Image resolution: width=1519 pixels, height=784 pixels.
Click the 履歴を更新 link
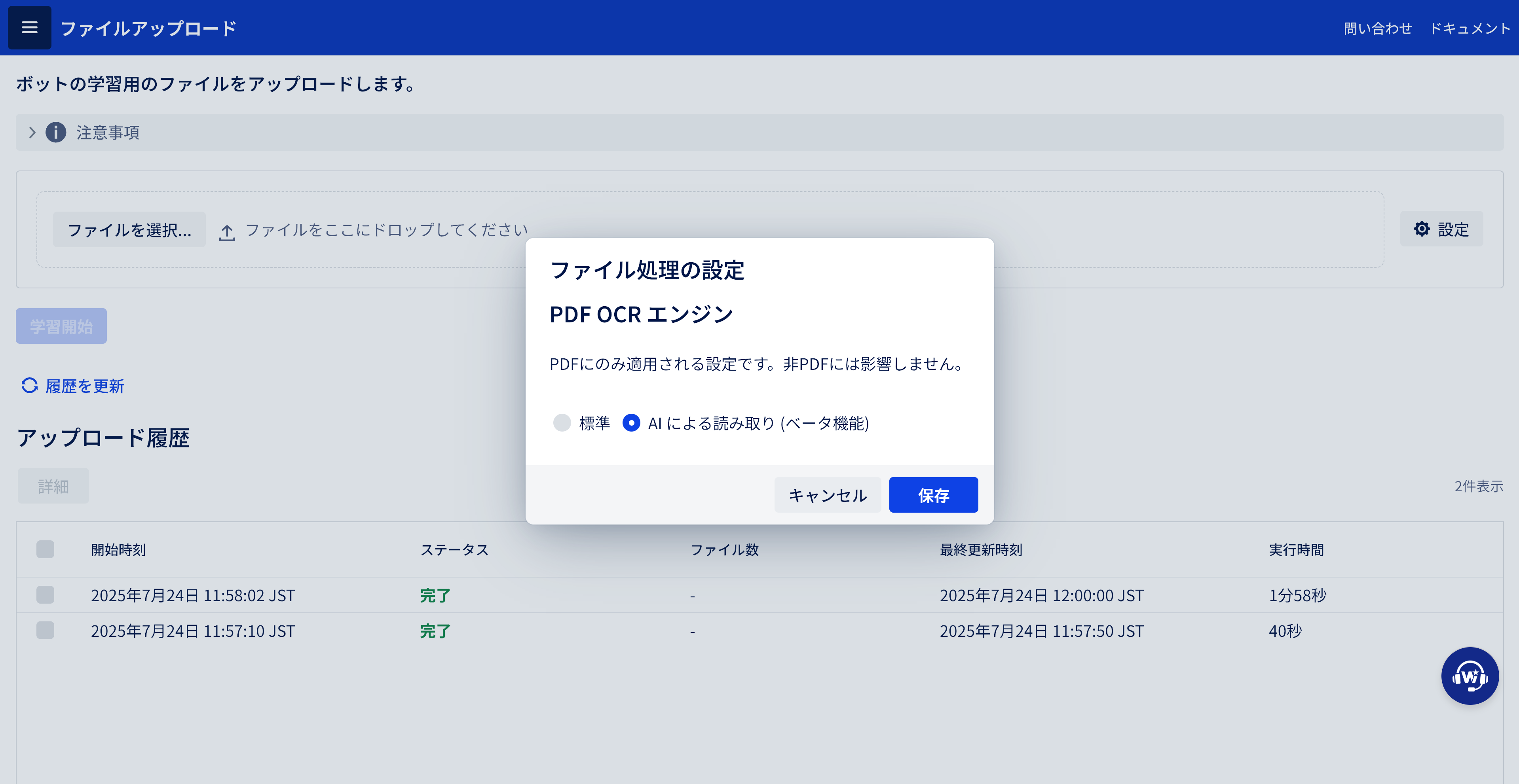85,386
